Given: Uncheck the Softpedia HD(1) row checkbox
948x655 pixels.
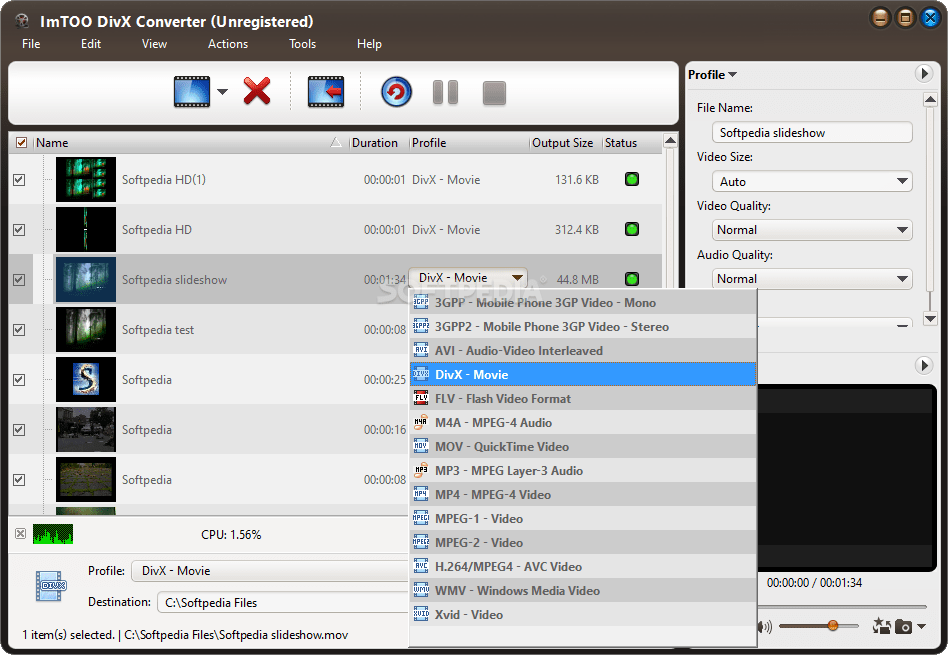Looking at the screenshot, I should [x=19, y=180].
